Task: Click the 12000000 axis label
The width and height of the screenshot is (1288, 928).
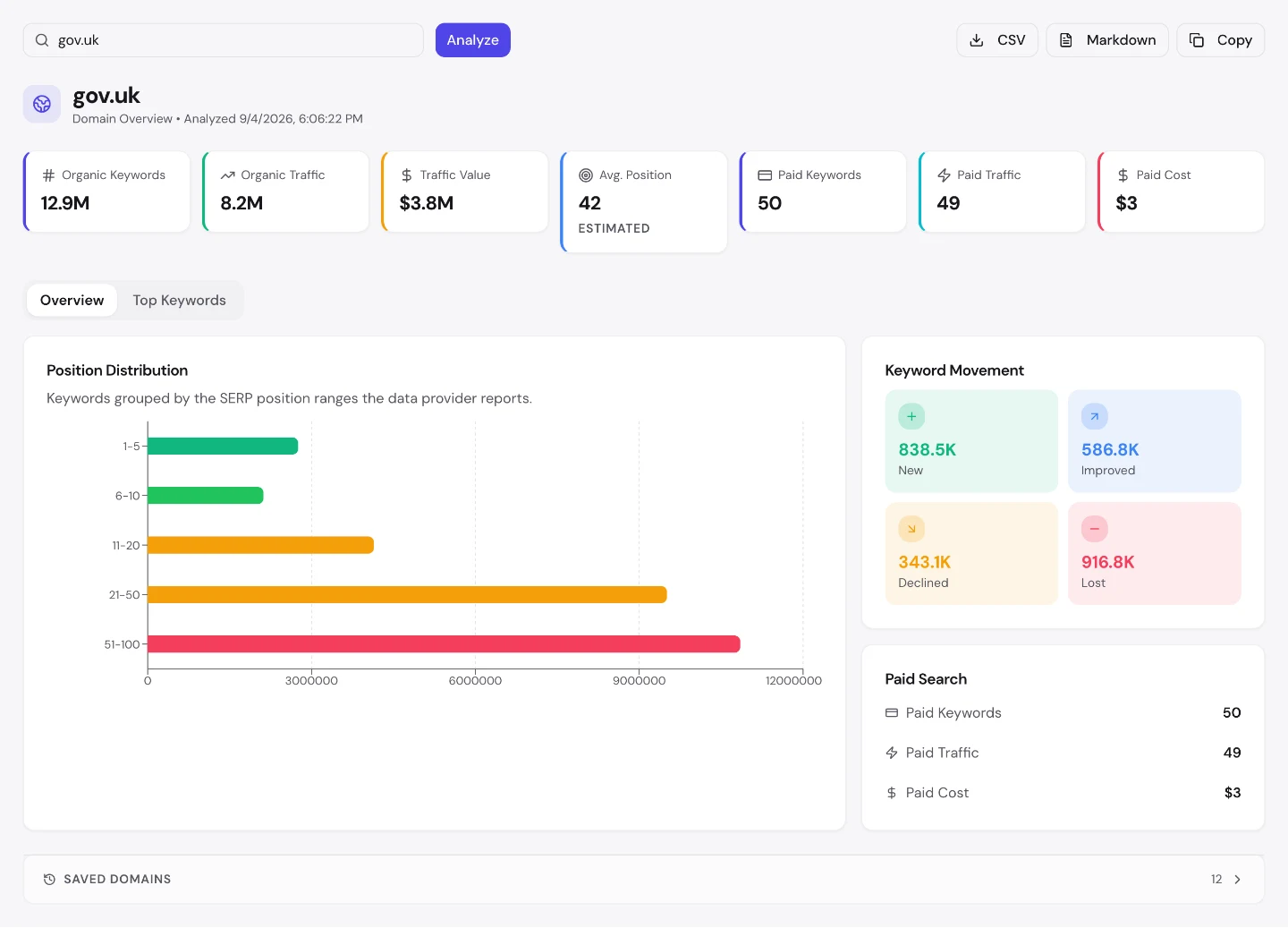Action: coord(793,681)
